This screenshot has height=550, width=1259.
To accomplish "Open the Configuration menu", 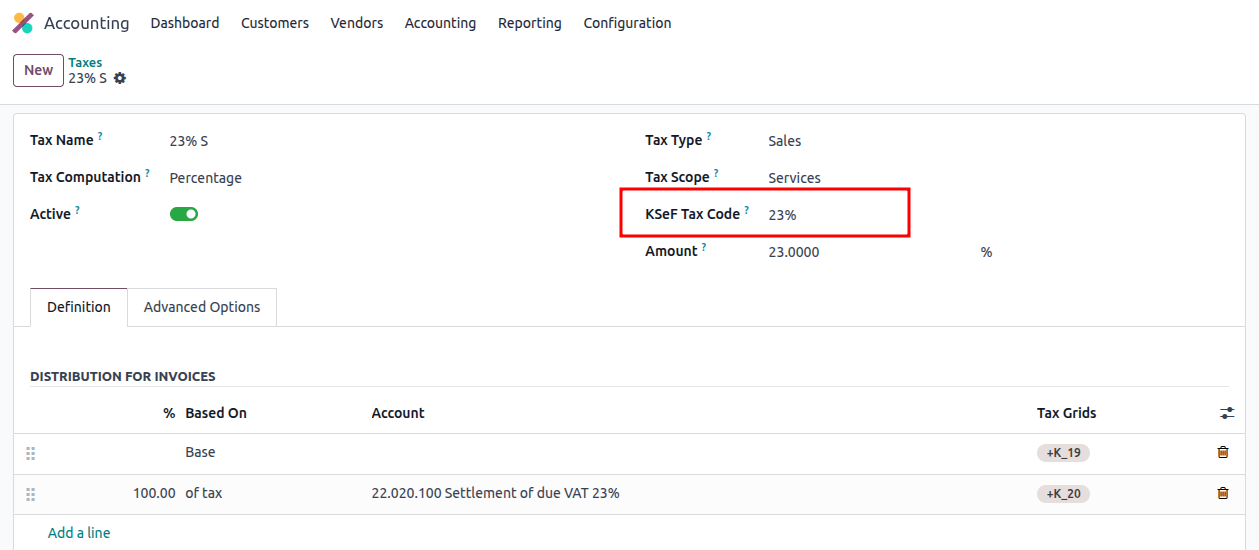I will coord(627,23).
